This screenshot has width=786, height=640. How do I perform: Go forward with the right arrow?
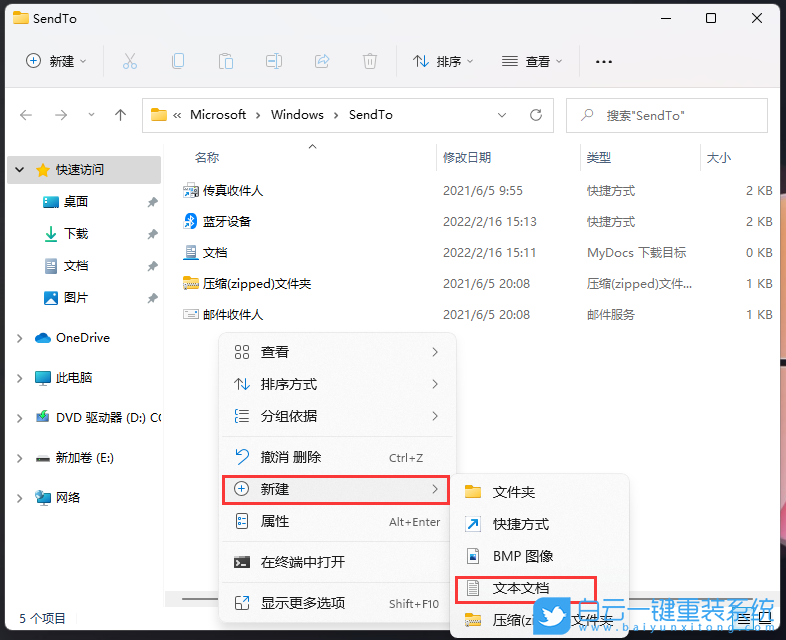coord(61,115)
